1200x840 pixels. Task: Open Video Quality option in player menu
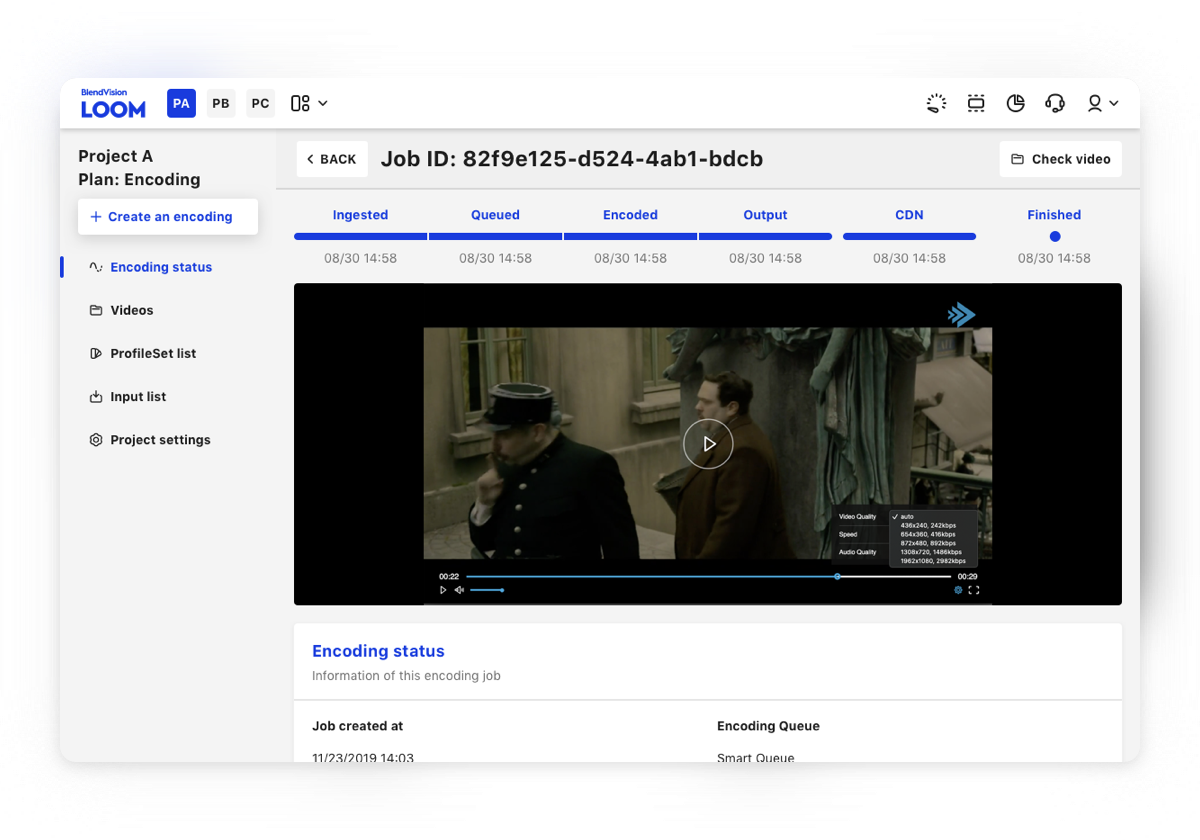pos(858,517)
